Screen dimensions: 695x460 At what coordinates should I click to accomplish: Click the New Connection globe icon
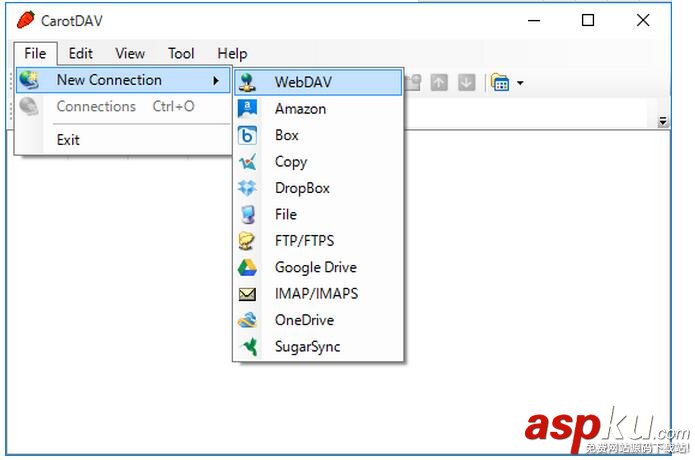point(29,80)
